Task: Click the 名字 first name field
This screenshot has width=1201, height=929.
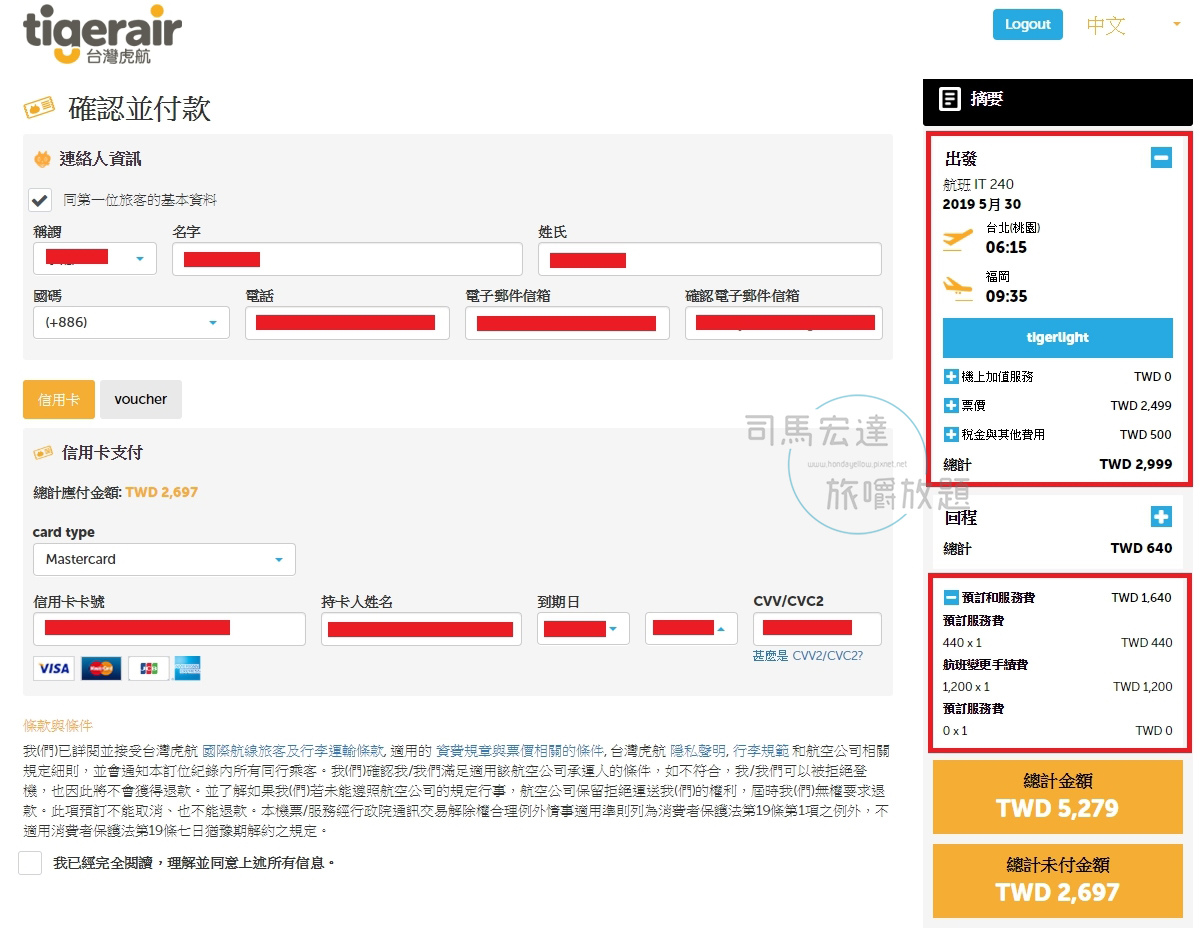Action: (347, 259)
